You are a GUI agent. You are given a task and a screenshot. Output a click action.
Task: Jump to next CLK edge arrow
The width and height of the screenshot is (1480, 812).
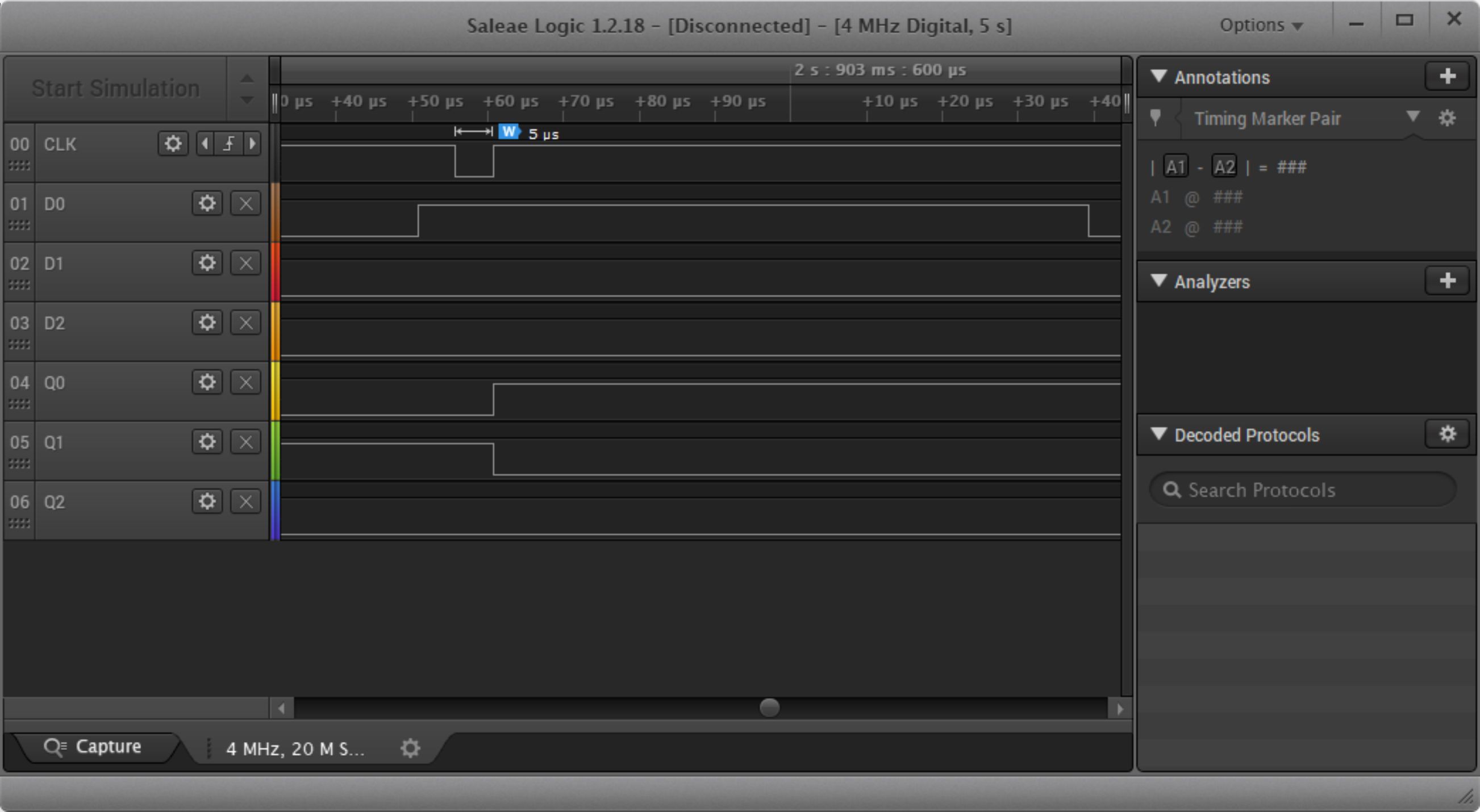point(252,144)
